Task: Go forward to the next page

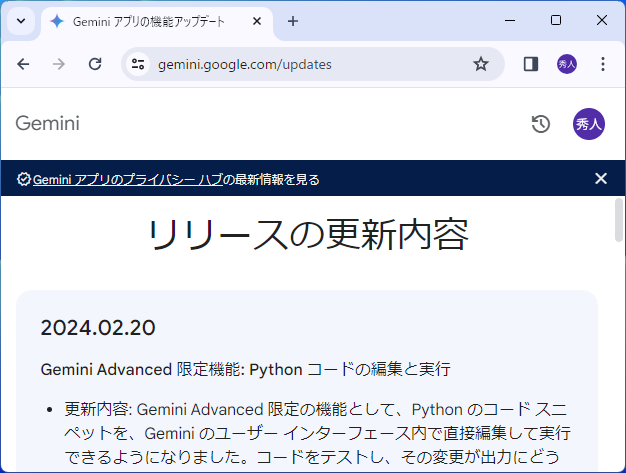Action: [59, 64]
